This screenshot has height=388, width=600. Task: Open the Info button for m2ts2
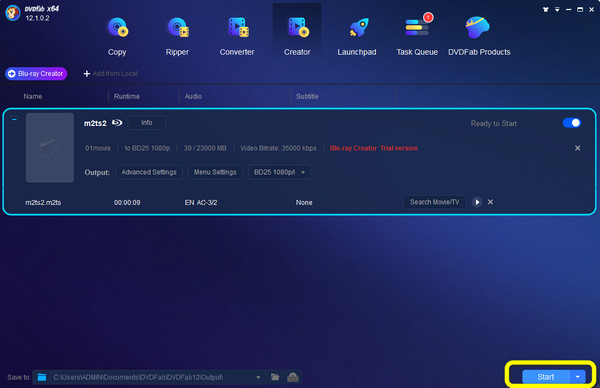tap(147, 123)
